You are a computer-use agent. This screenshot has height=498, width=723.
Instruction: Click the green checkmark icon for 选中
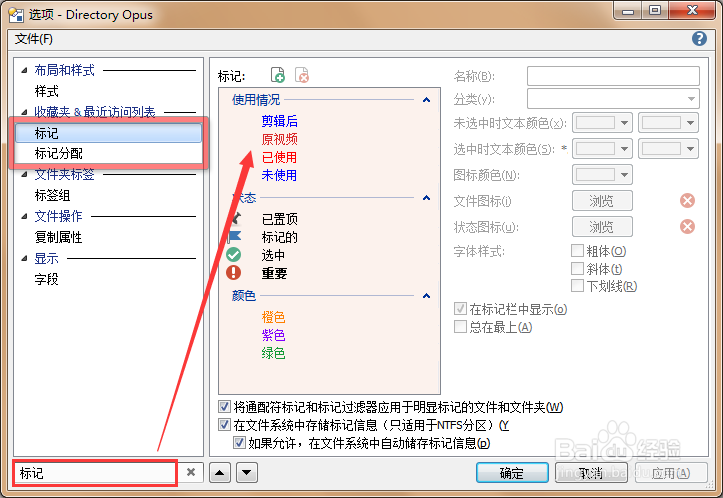(233, 255)
